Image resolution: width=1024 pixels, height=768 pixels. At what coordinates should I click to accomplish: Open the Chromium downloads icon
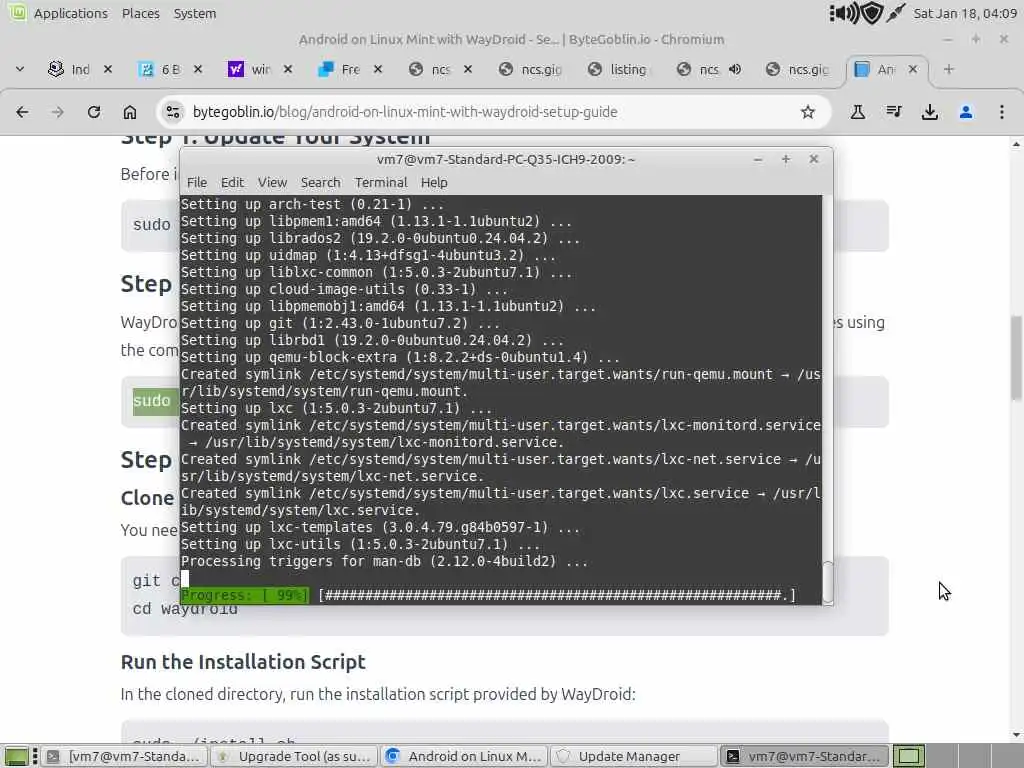(x=930, y=112)
